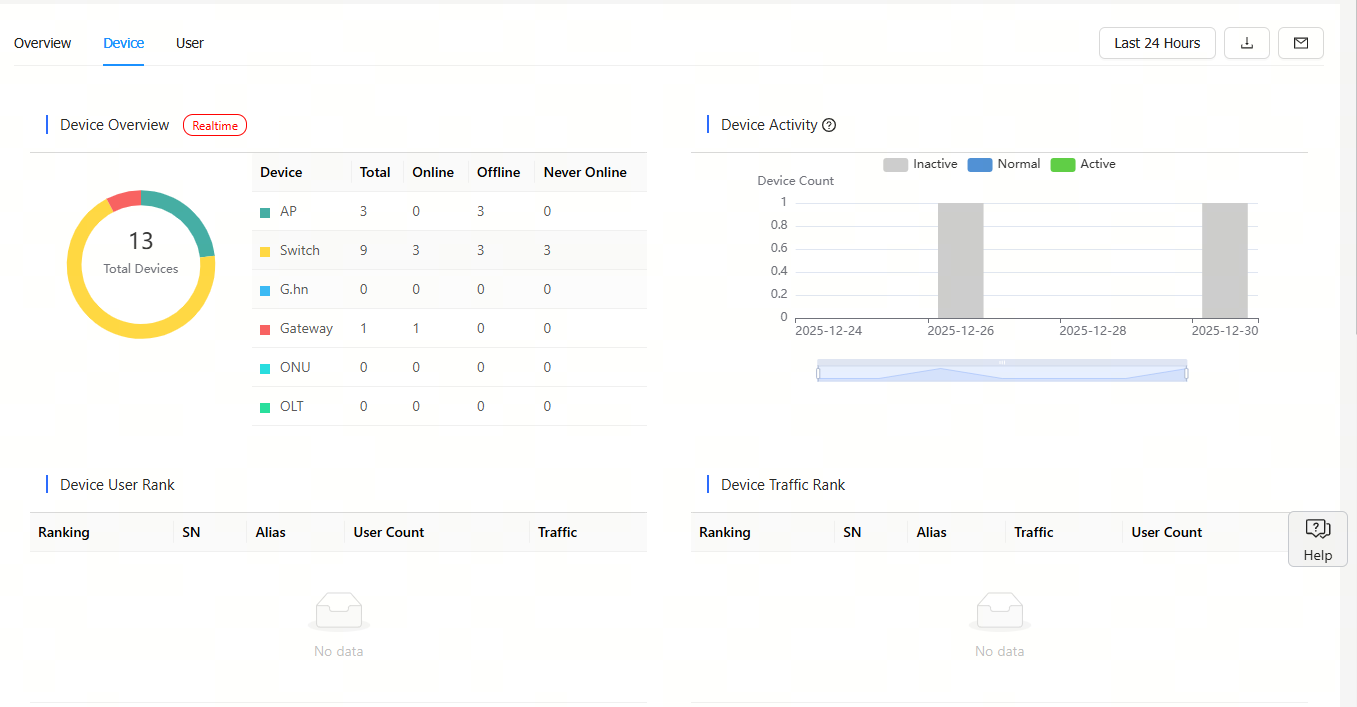Click the left handle of chart zoom slider
The image size is (1357, 707).
pos(818,374)
